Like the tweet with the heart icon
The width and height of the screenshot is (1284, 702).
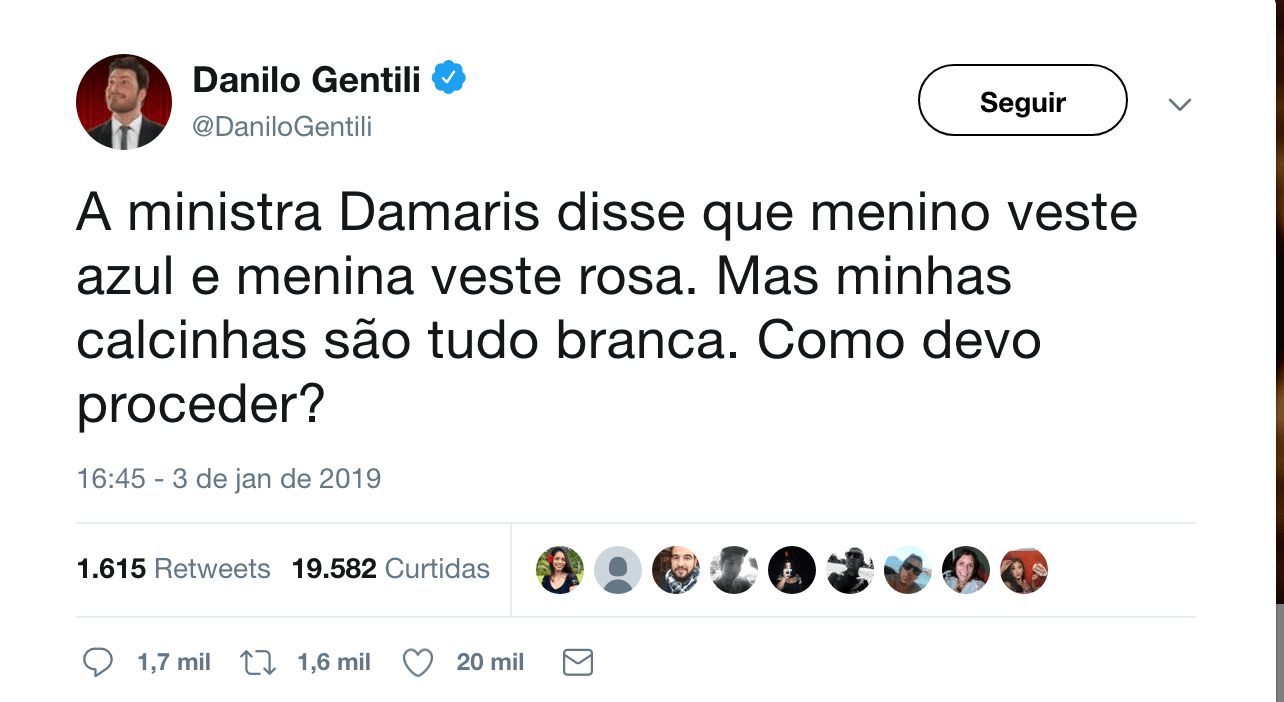[x=417, y=662]
